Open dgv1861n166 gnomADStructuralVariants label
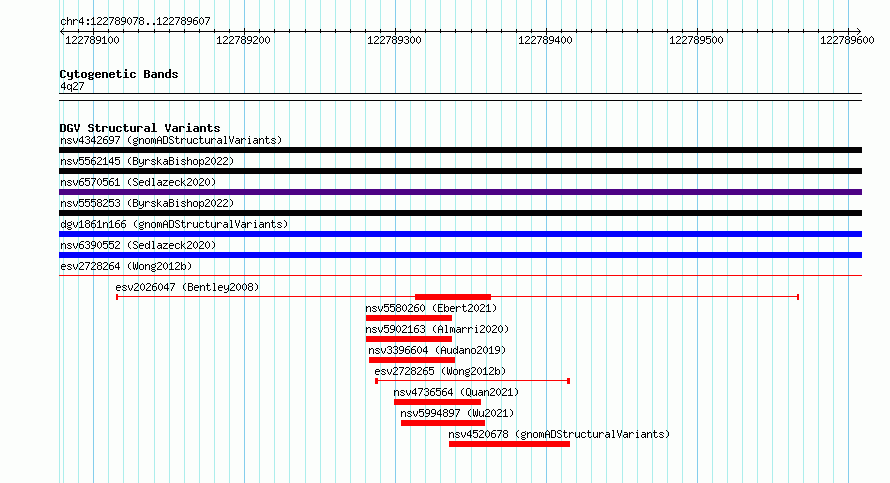Viewport: 890px width, 483px height. [x=174, y=224]
